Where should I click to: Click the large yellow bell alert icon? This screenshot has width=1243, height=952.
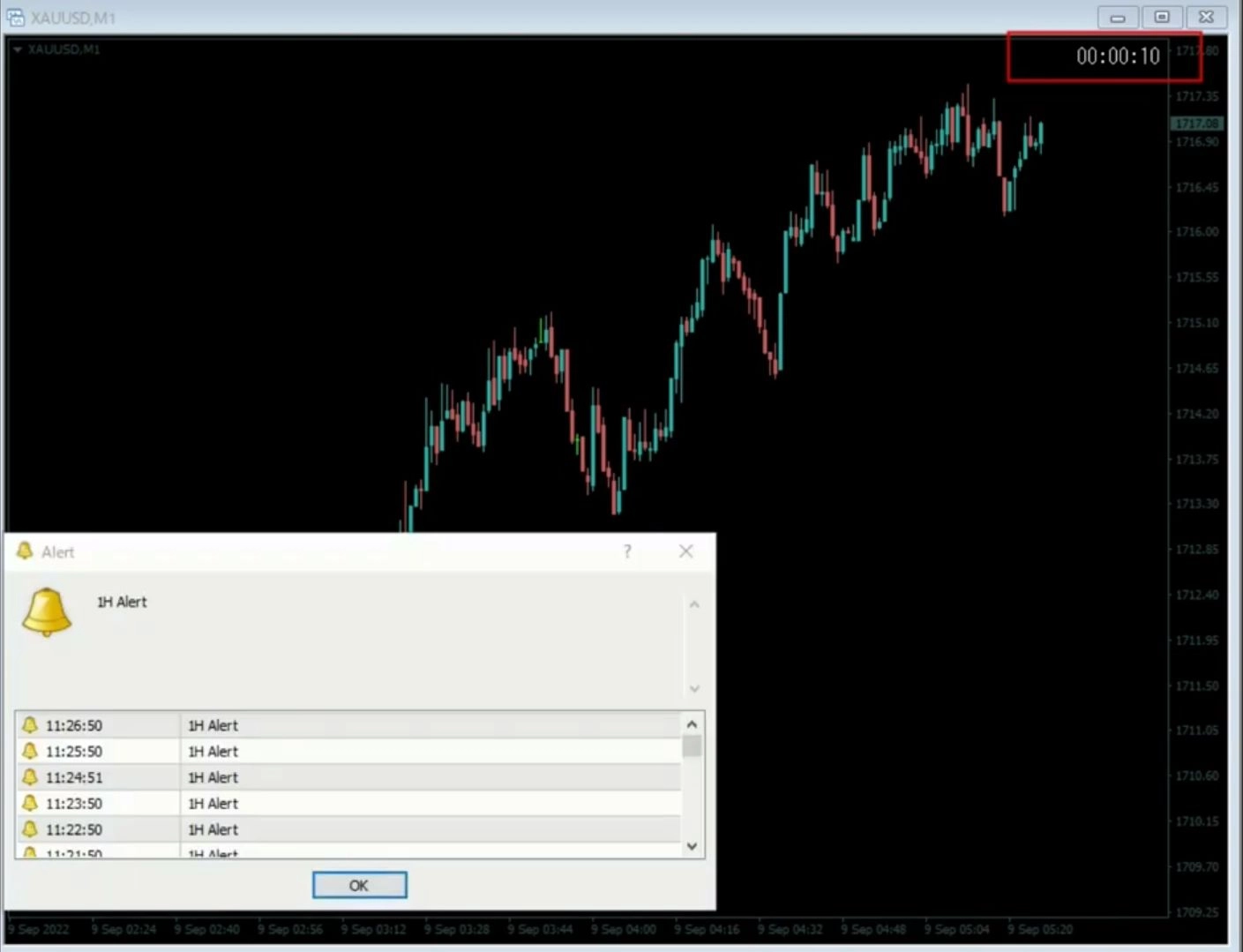47,611
